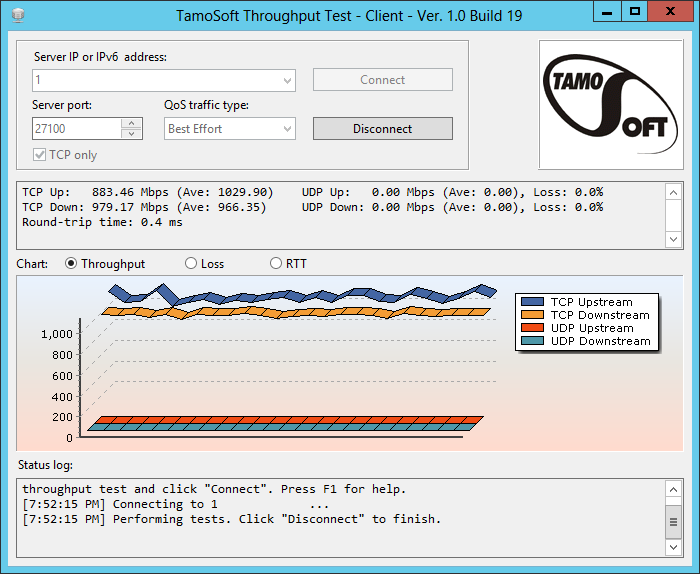This screenshot has height=574, width=700.
Task: Increase the server port with up arrow
Action: point(131,123)
